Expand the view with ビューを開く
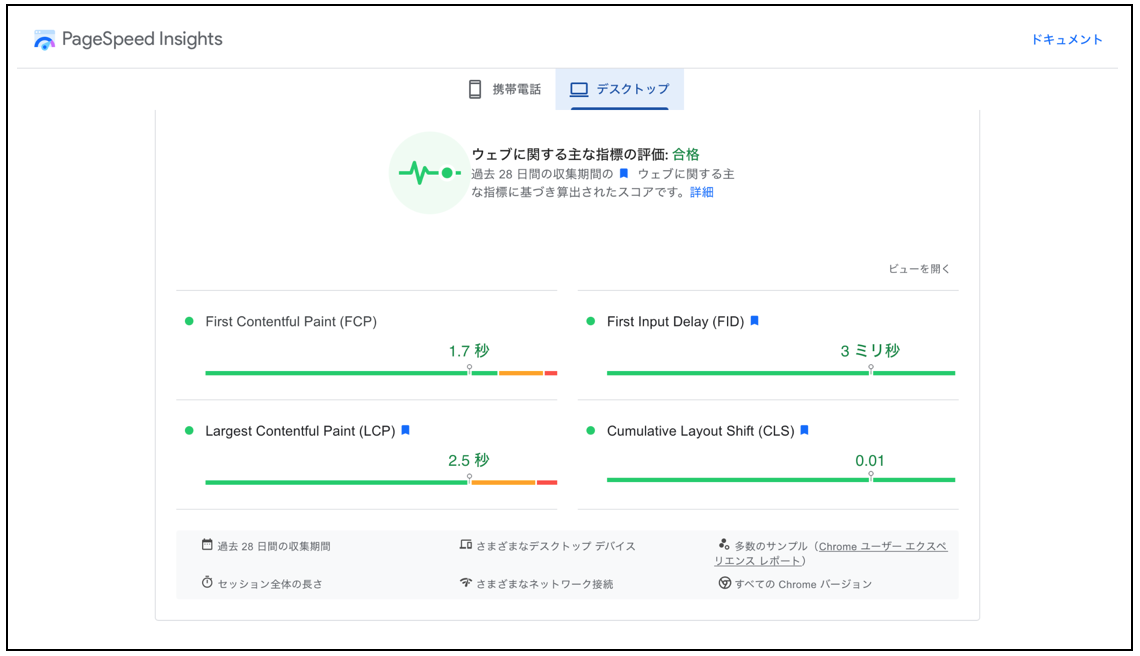 click(x=919, y=269)
